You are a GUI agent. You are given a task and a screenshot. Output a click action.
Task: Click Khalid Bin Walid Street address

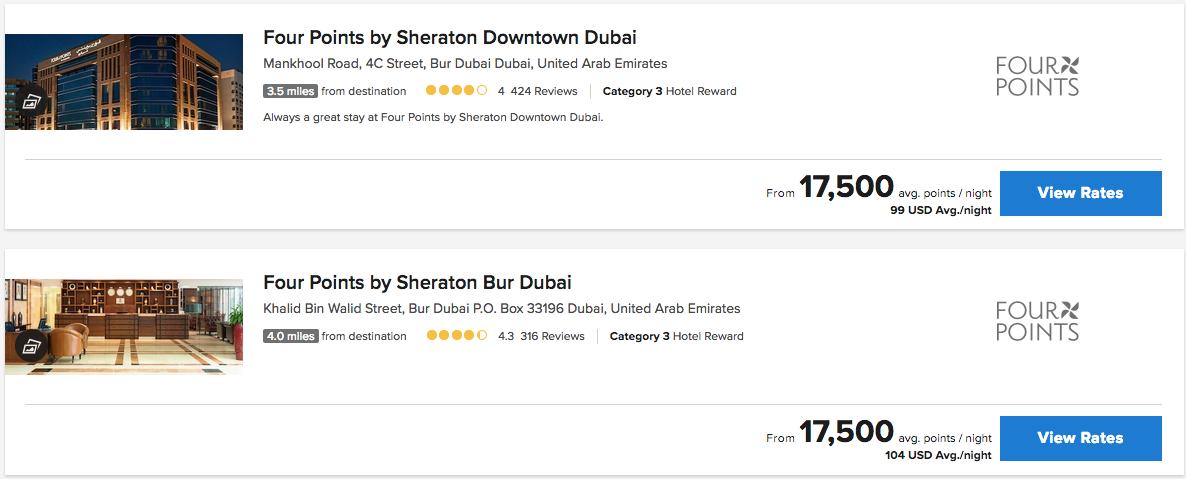pyautogui.click(x=501, y=309)
